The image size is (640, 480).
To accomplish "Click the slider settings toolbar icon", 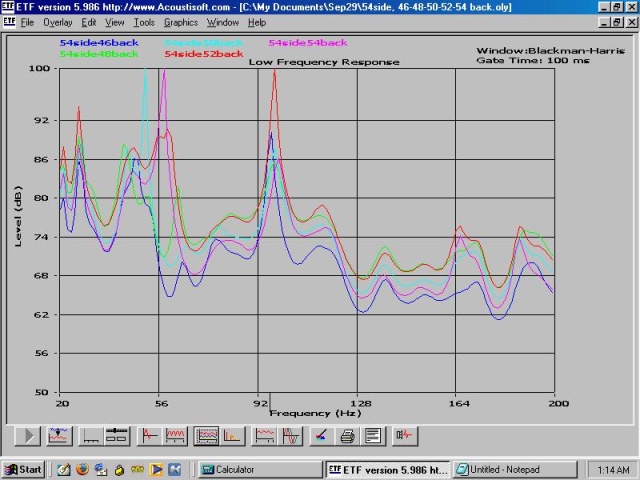I will pyautogui.click(x=116, y=436).
